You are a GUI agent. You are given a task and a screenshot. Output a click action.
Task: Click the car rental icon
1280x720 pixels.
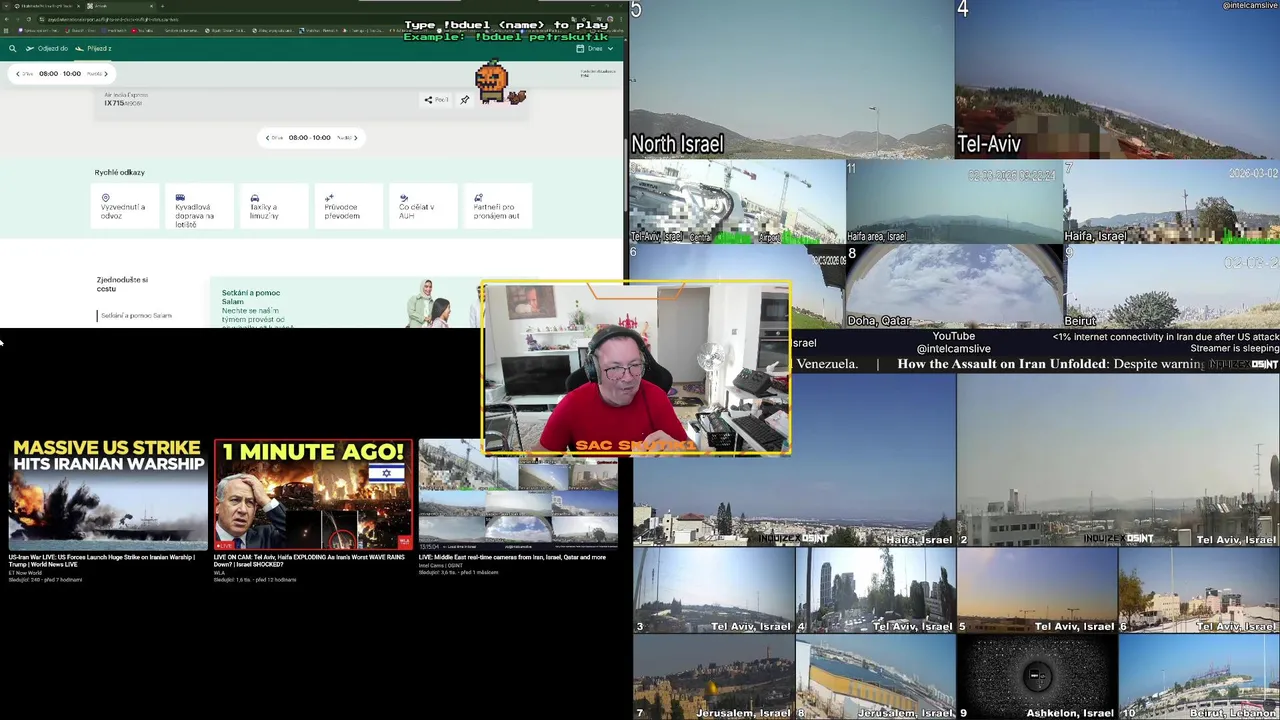[478, 198]
